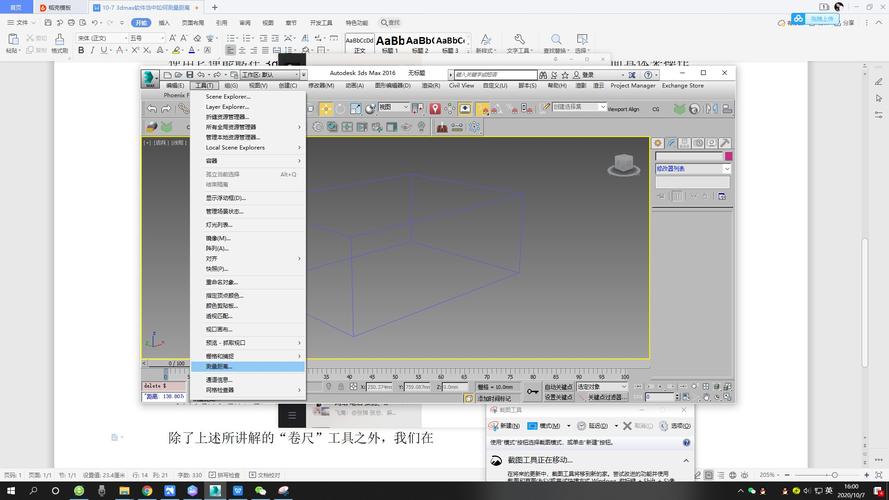Expand the 修改器列表 modifier list dropdown
Viewport: 889px width, 500px height.
click(x=692, y=169)
